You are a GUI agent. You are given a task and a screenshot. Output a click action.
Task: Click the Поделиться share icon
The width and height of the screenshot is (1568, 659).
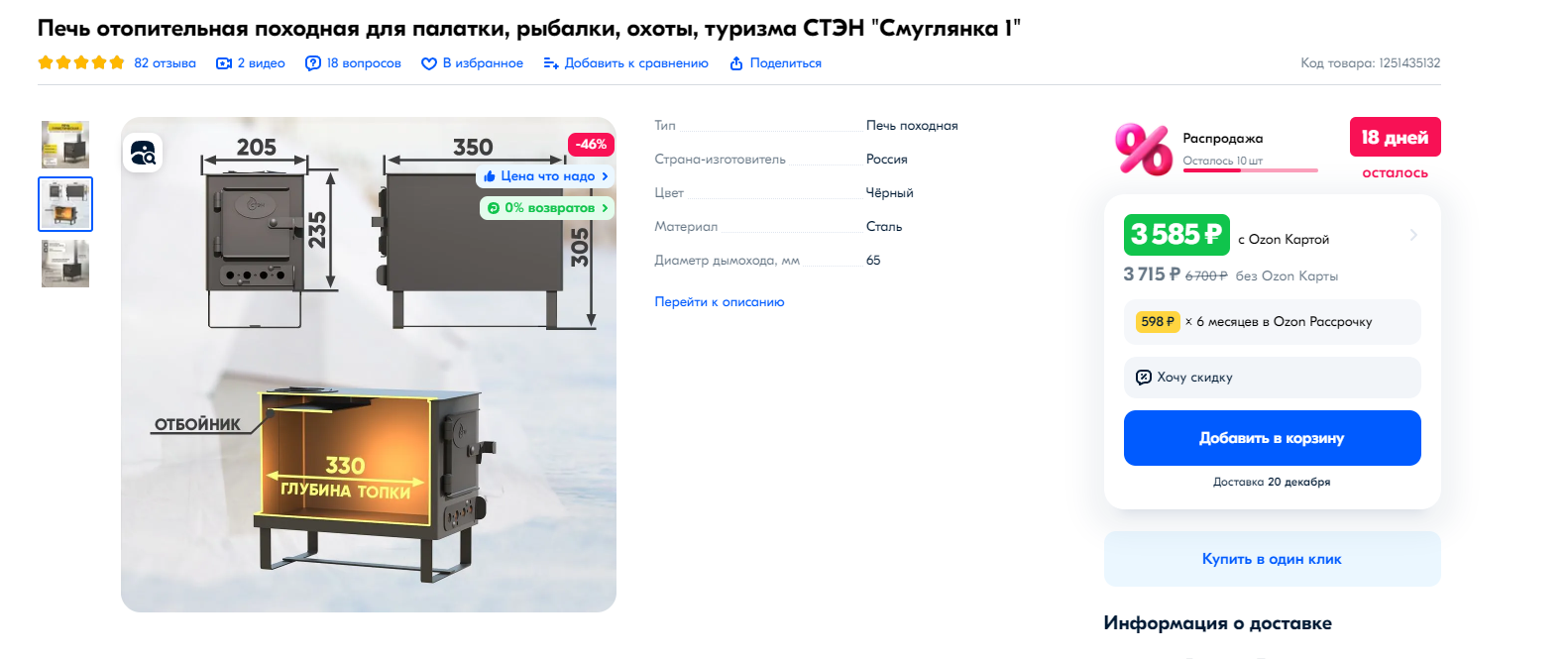pos(736,63)
